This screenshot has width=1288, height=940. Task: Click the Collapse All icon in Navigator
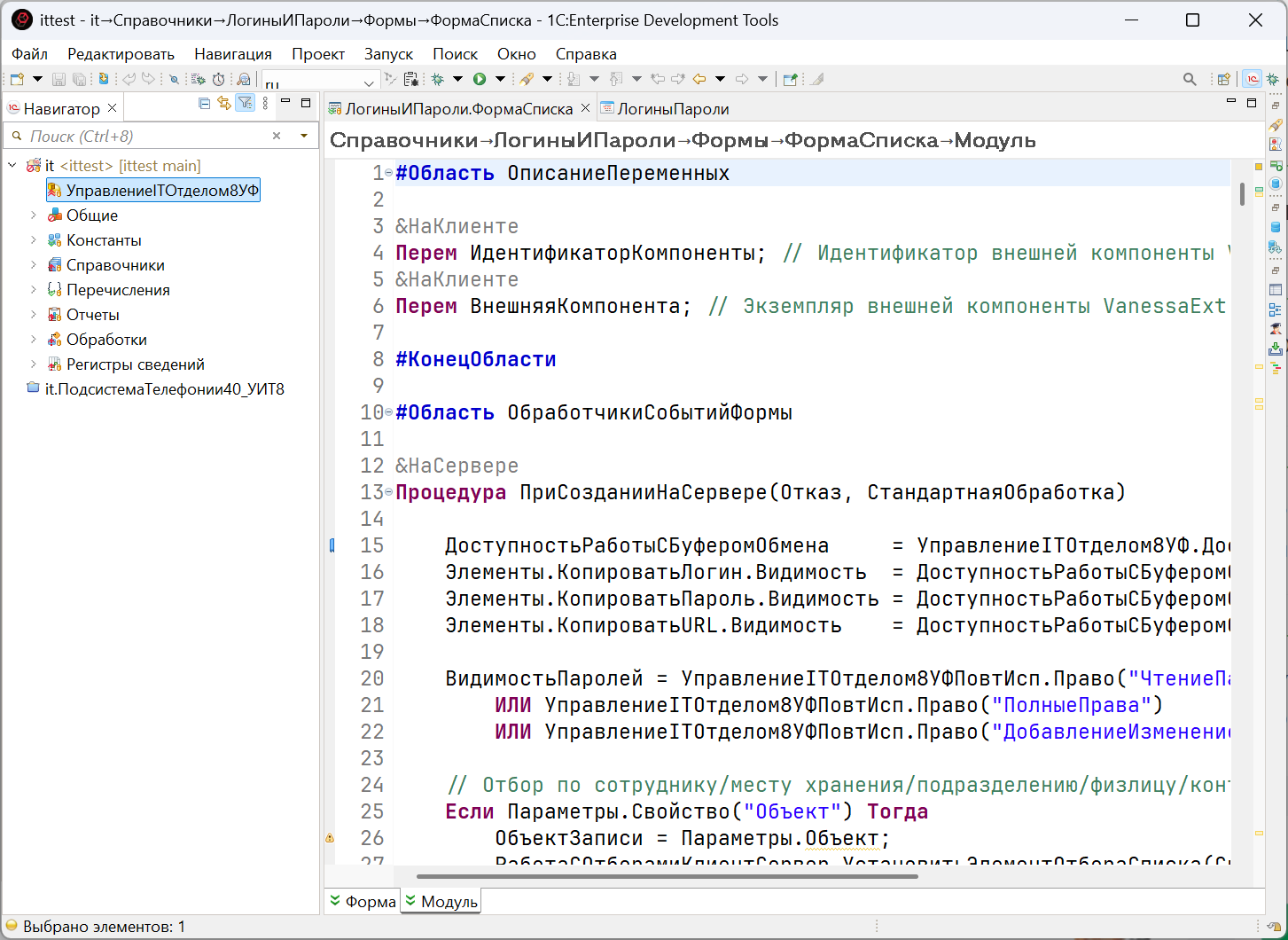204,104
